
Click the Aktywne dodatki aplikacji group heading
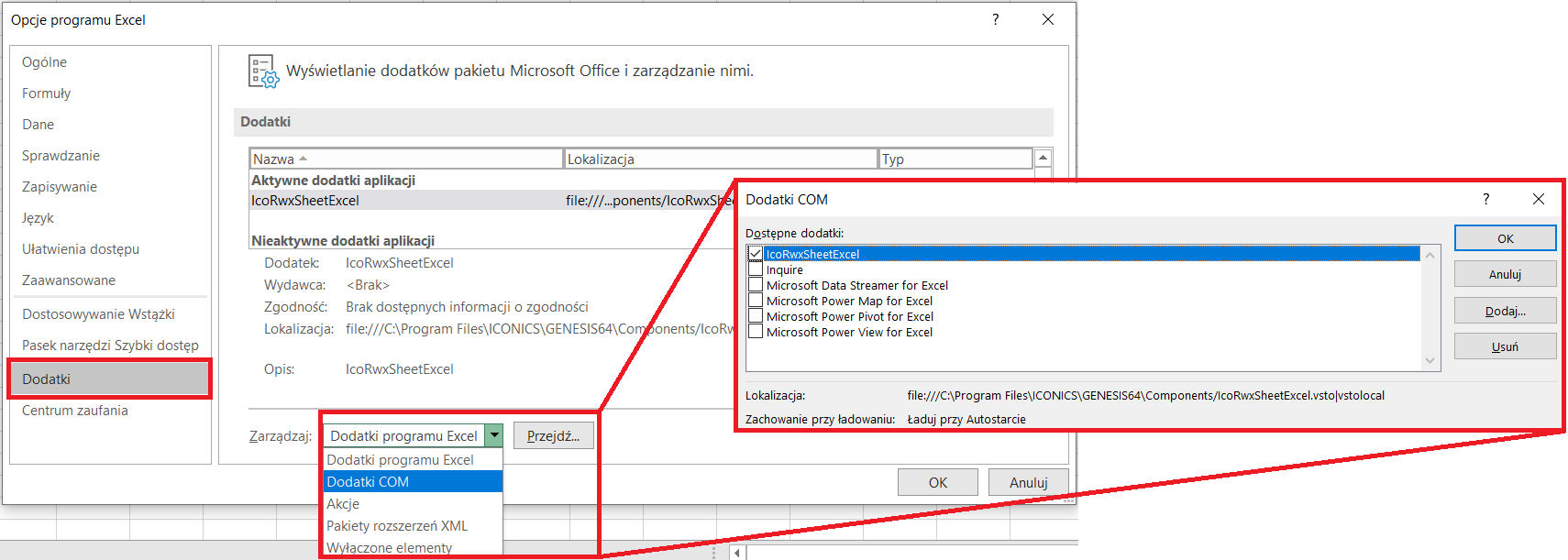pos(334,181)
